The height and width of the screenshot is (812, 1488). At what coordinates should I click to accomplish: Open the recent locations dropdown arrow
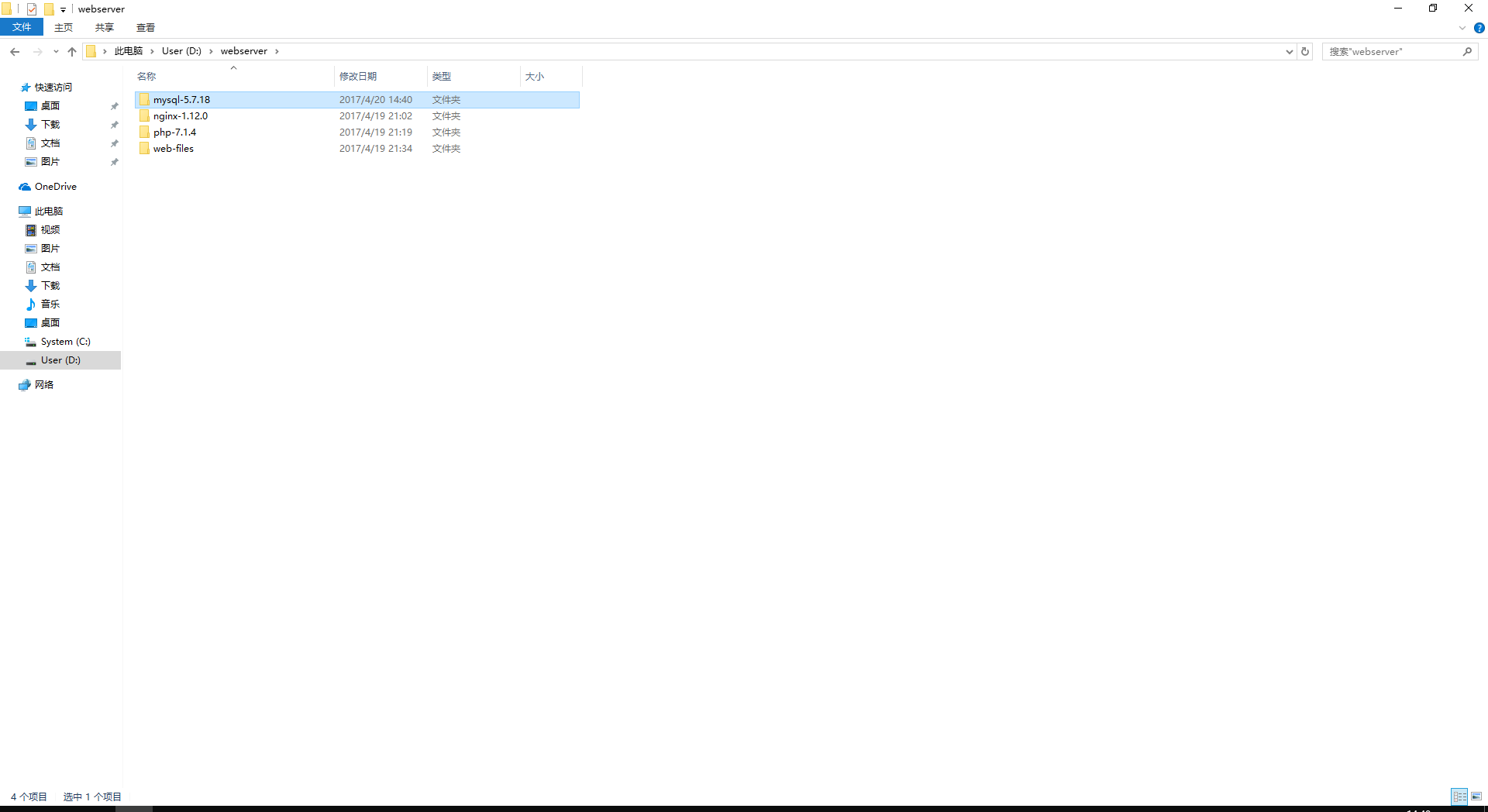[56, 51]
